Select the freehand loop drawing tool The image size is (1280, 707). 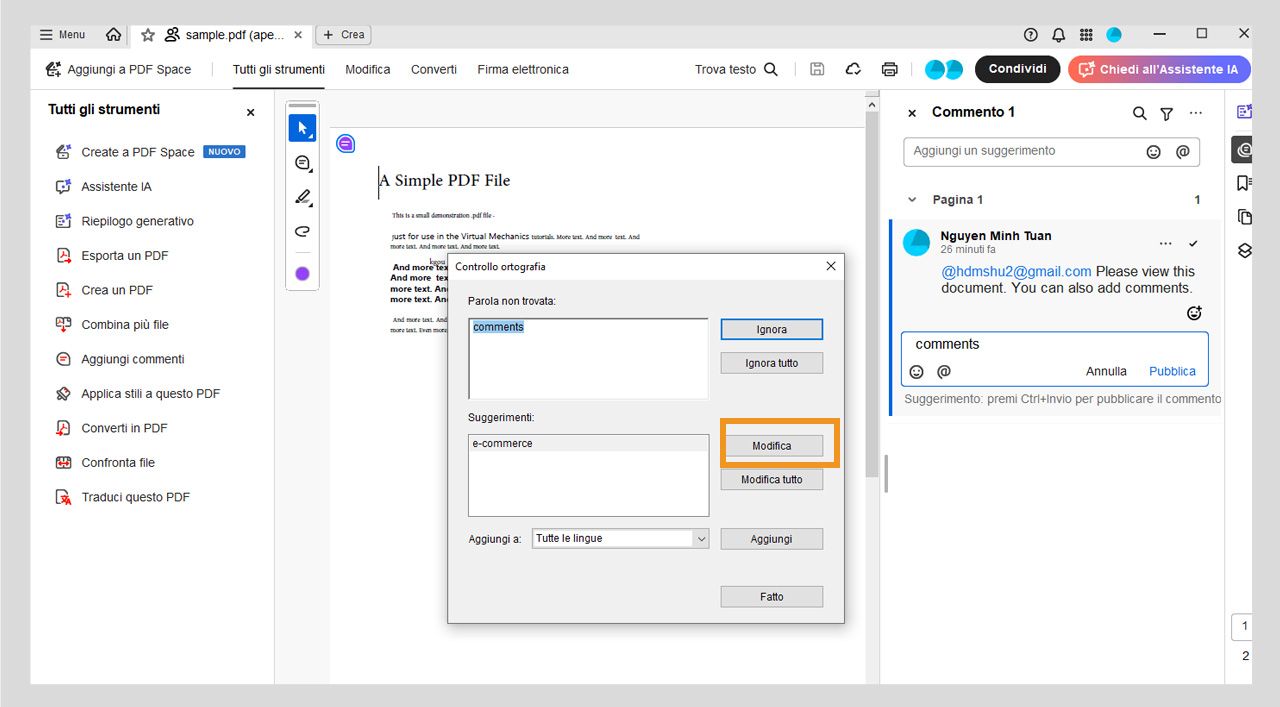[x=302, y=231]
